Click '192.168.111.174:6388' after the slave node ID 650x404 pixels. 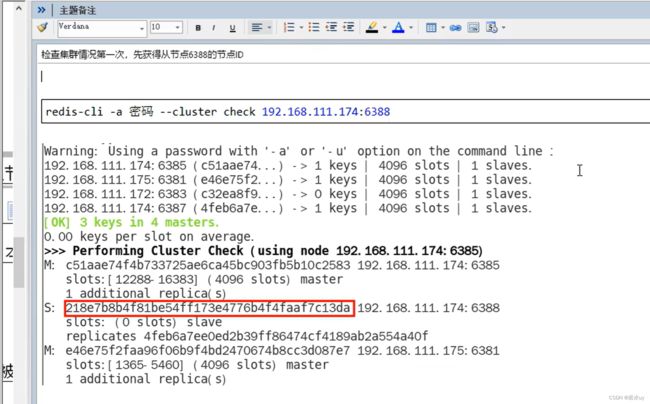click(x=429, y=308)
